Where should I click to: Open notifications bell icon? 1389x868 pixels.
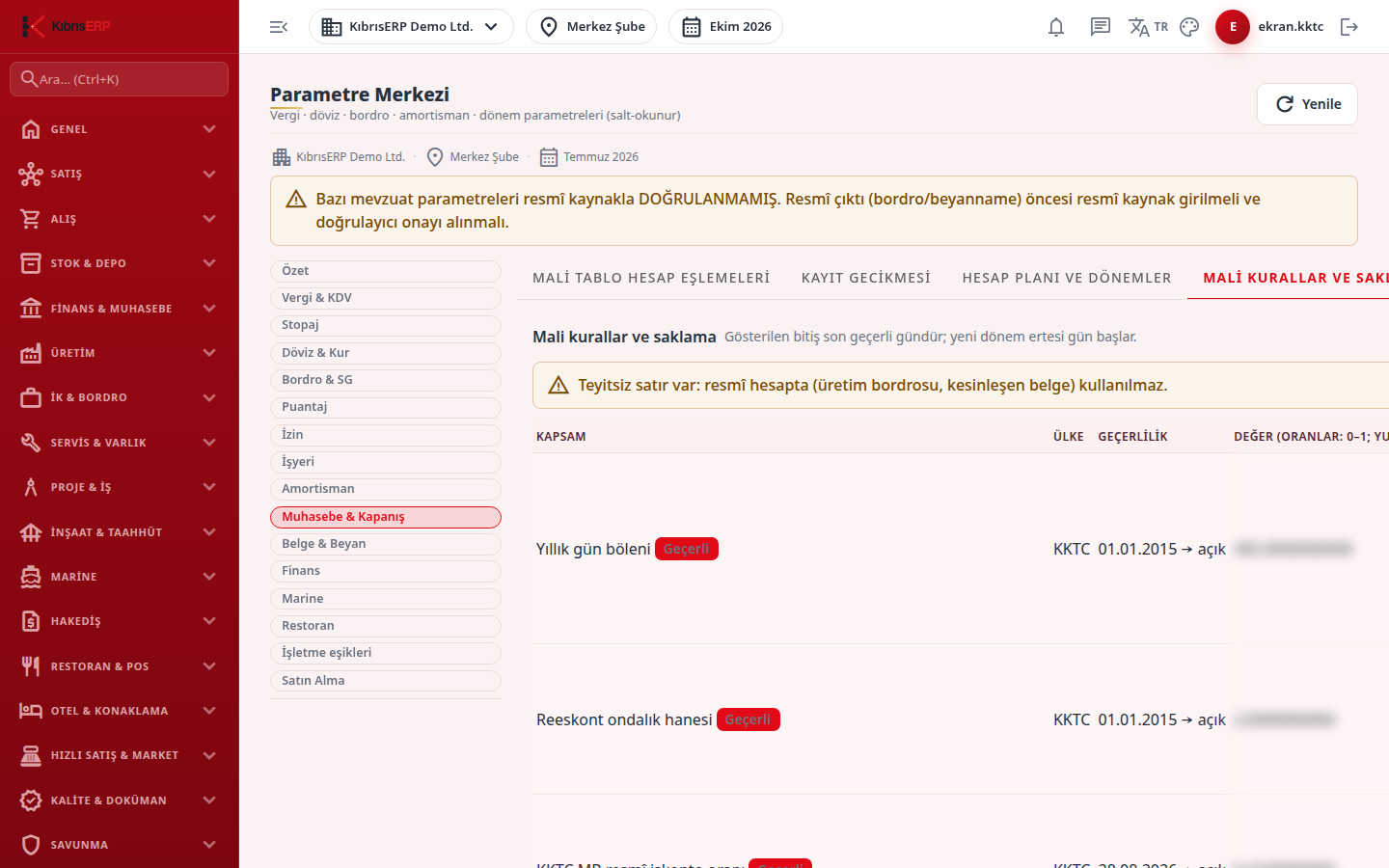[x=1056, y=27]
